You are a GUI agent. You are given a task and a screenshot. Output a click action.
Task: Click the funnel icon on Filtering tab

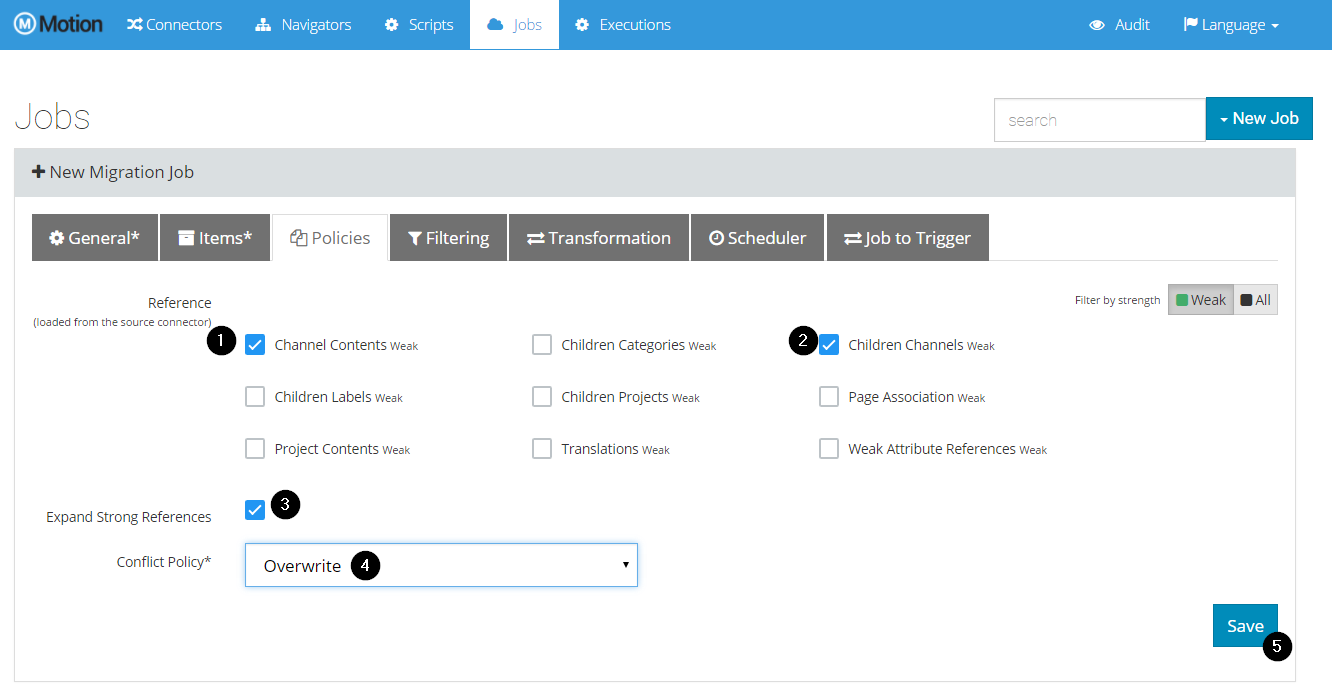click(x=415, y=238)
